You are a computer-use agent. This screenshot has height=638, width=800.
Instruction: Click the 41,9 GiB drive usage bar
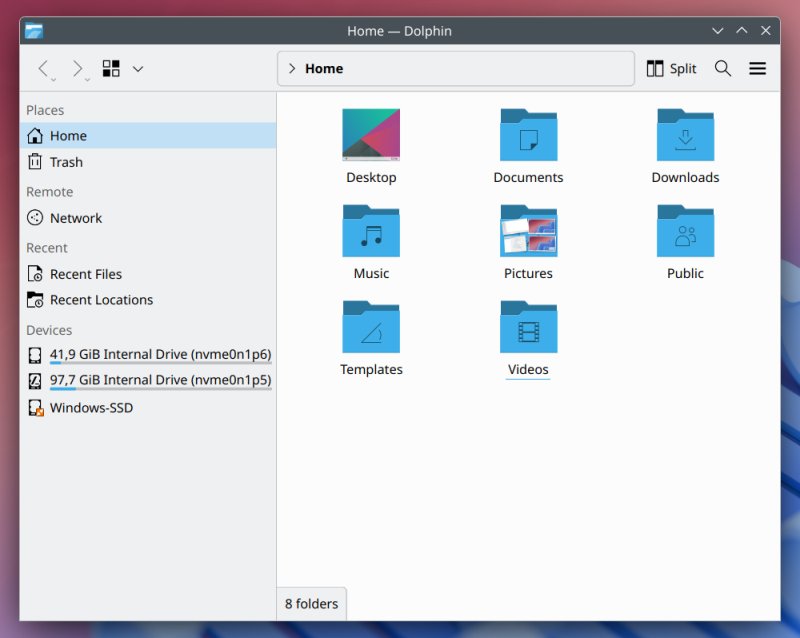pos(160,363)
